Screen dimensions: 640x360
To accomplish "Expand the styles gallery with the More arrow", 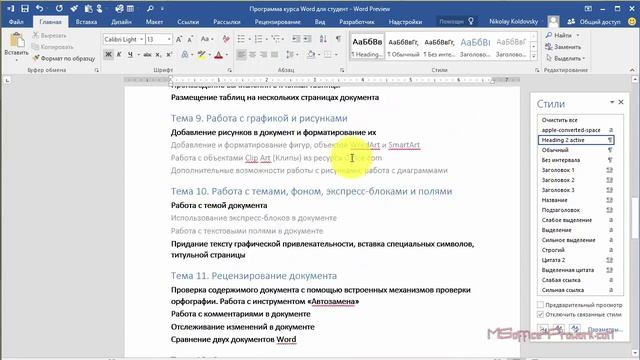I will point(533,57).
